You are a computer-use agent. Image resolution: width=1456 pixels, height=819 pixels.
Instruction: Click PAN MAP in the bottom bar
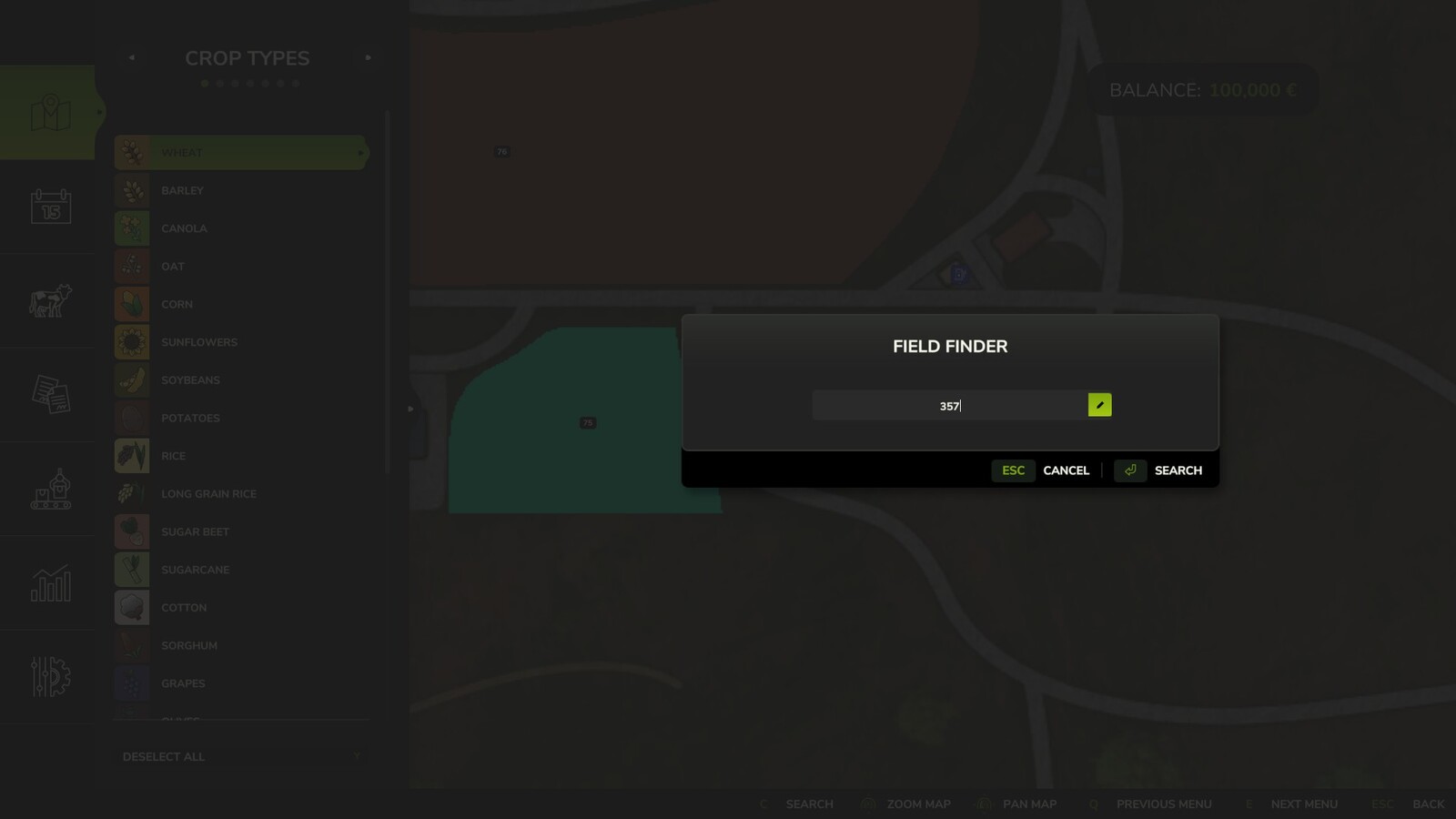point(1029,804)
